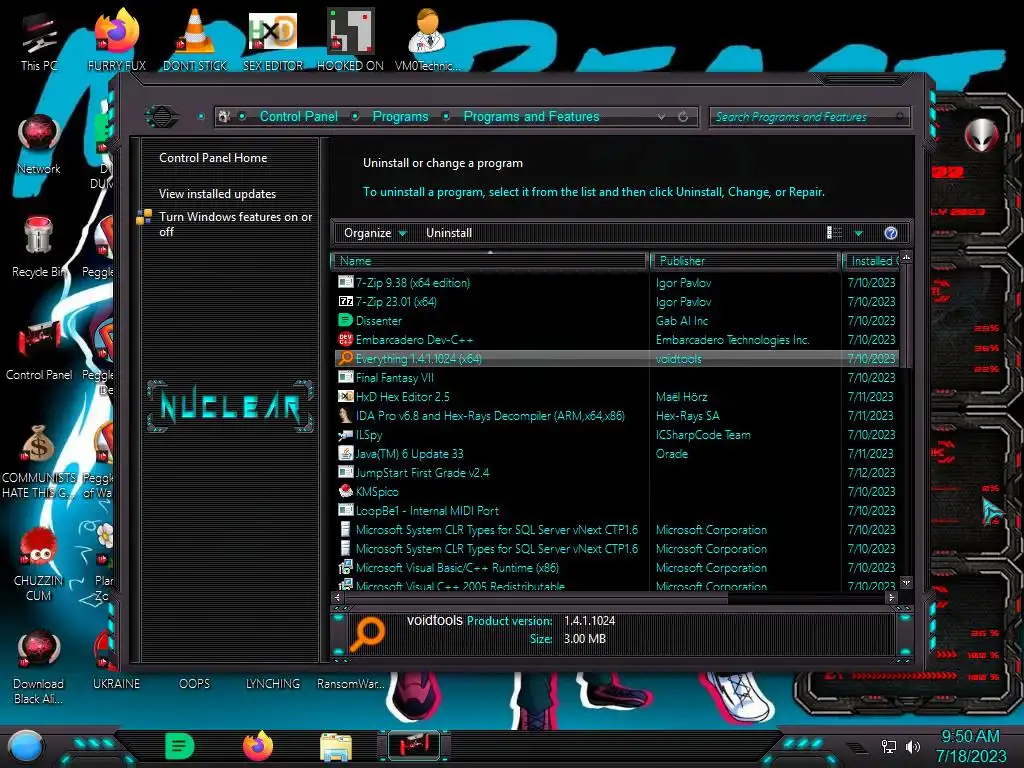Screen dimensions: 1024x768
Task: Click the change view icon in toolbar
Action: (834, 233)
